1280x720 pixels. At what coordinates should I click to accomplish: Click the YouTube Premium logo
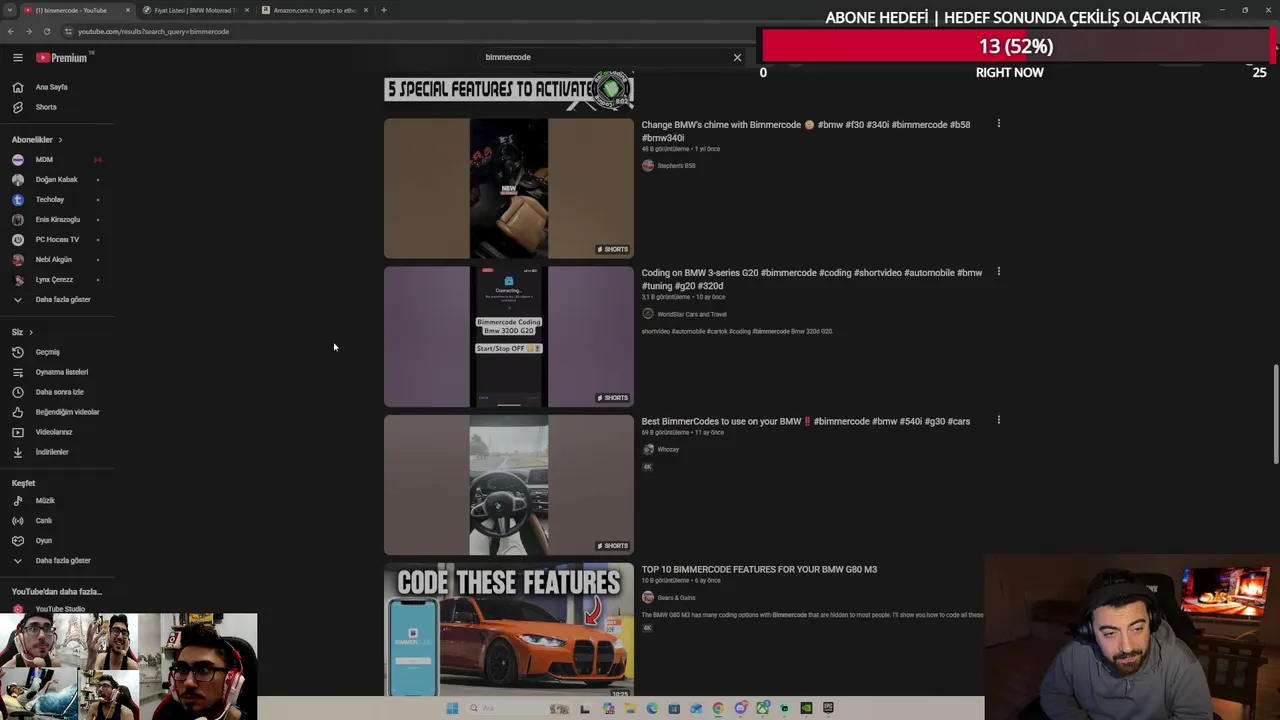[62, 58]
